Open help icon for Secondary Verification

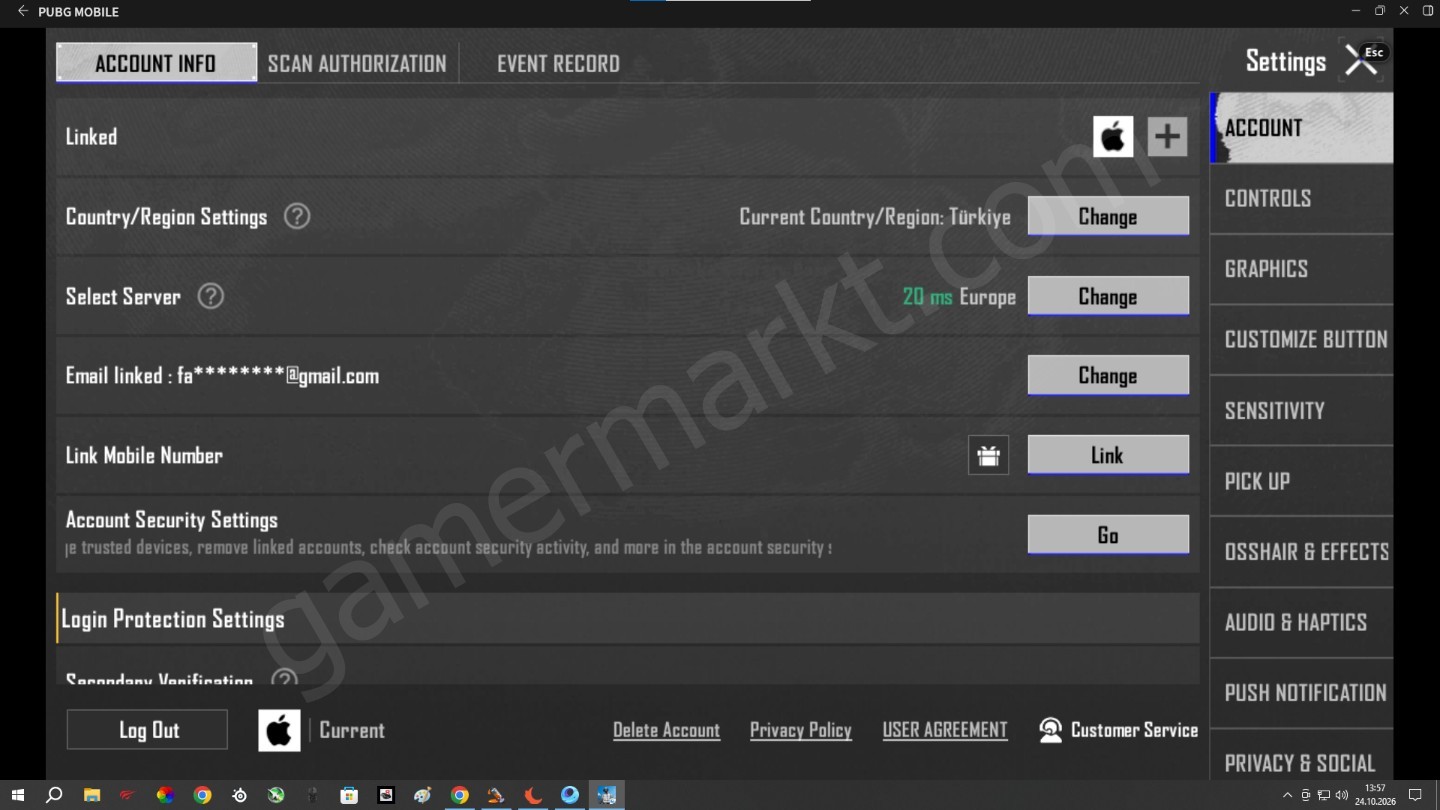pos(284,679)
